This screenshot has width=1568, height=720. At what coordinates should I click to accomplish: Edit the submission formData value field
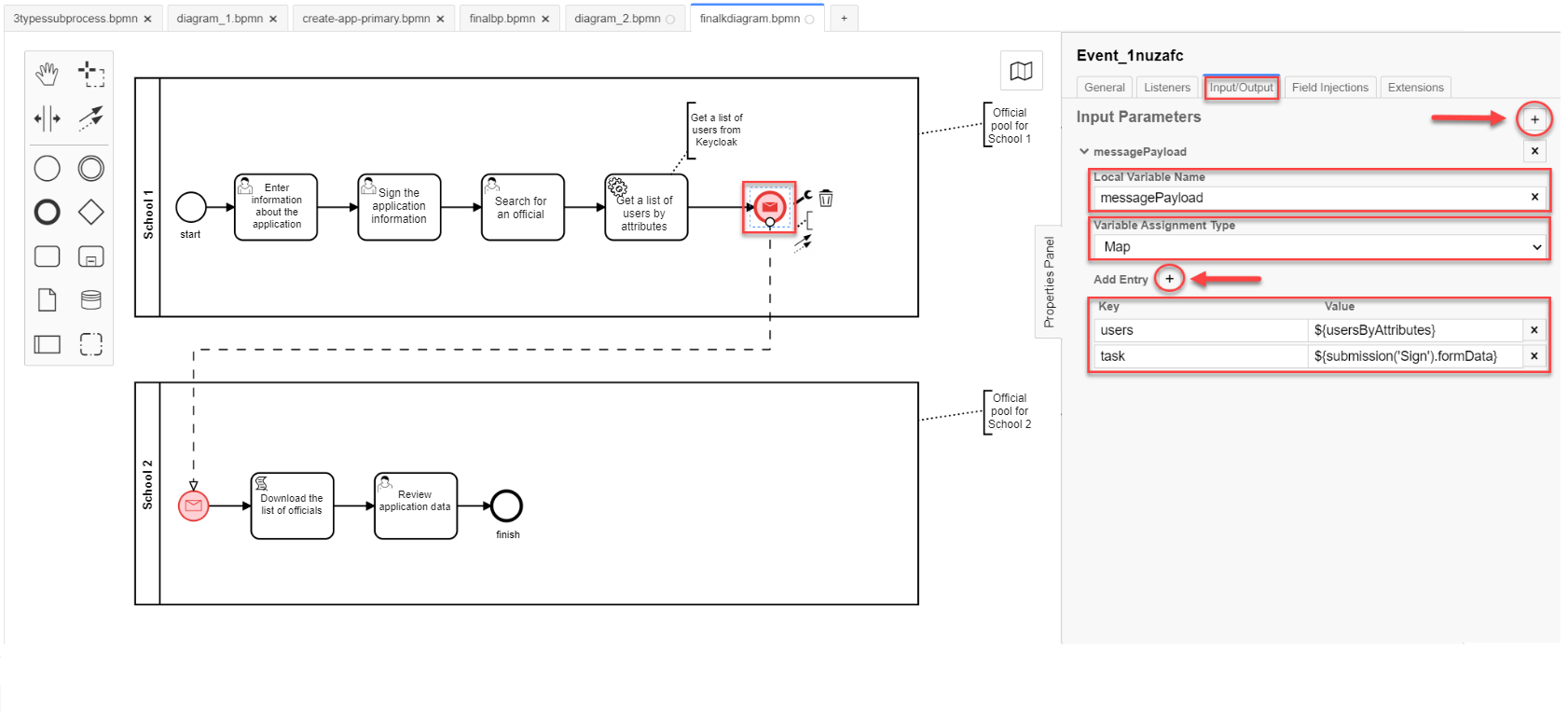[x=1415, y=356]
